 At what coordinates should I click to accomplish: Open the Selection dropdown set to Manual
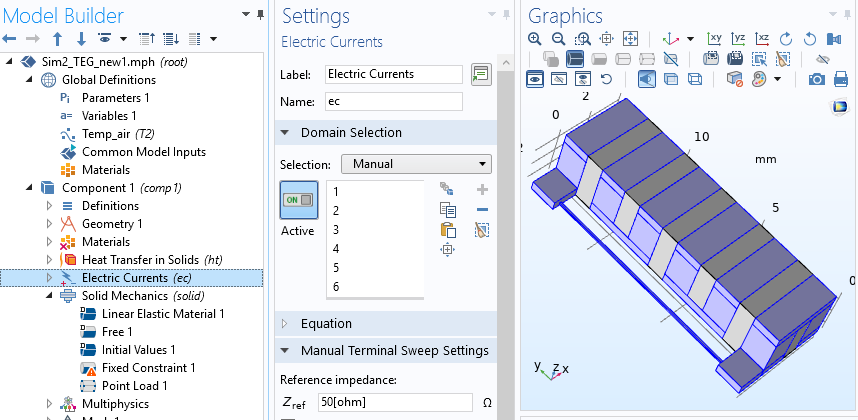[416, 163]
